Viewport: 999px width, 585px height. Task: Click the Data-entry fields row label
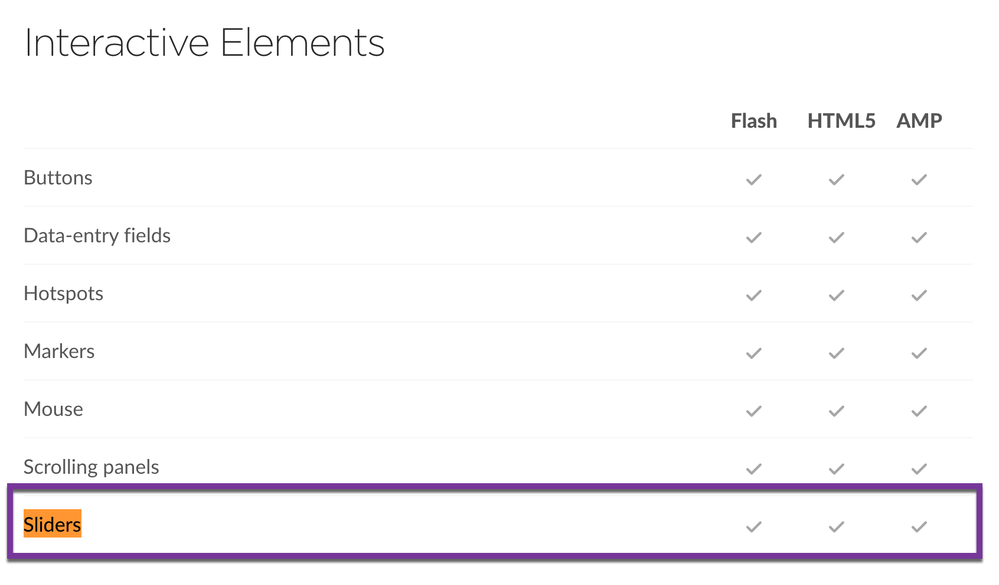tap(97, 236)
